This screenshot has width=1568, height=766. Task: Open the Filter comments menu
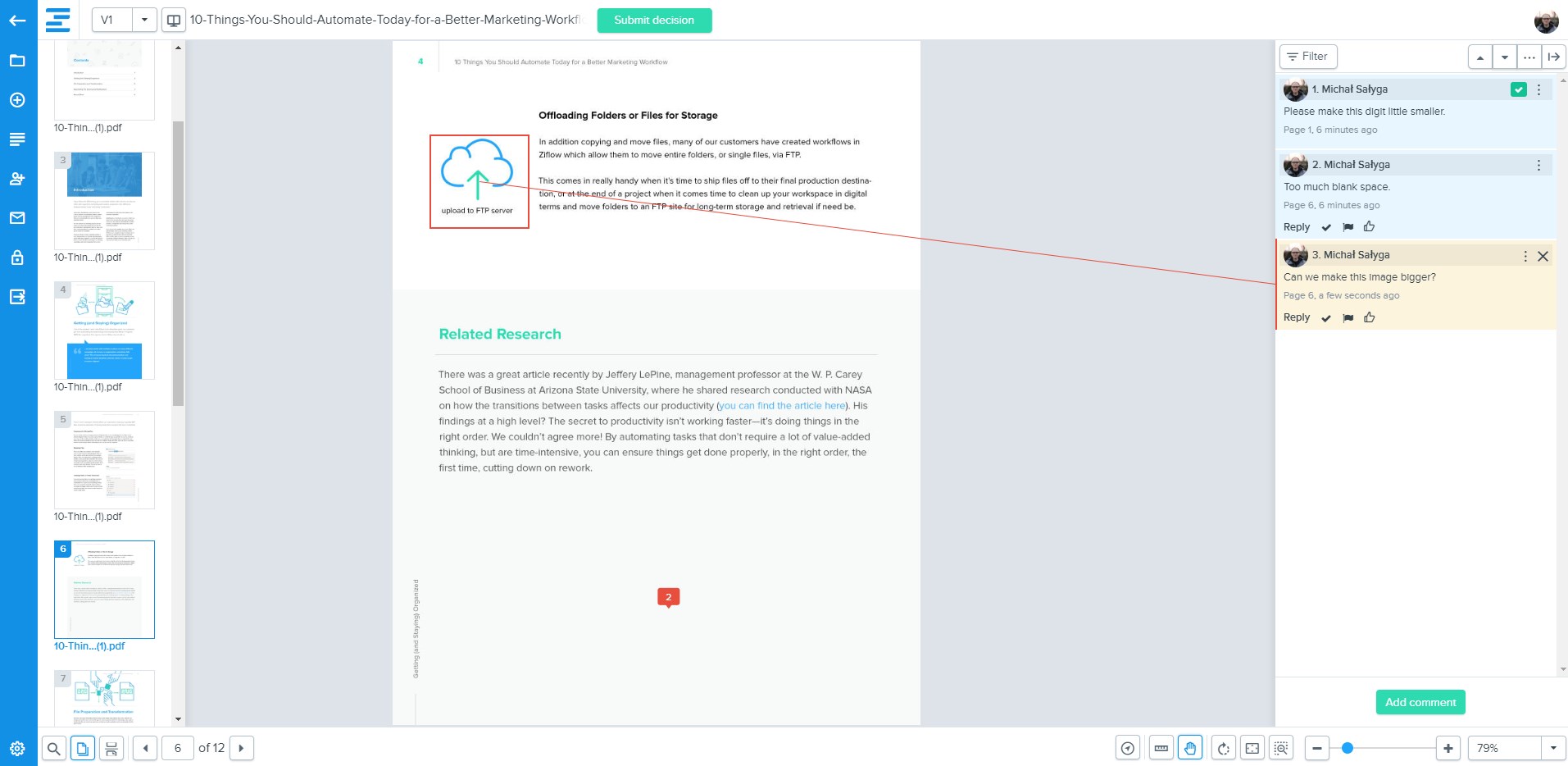click(x=1307, y=57)
